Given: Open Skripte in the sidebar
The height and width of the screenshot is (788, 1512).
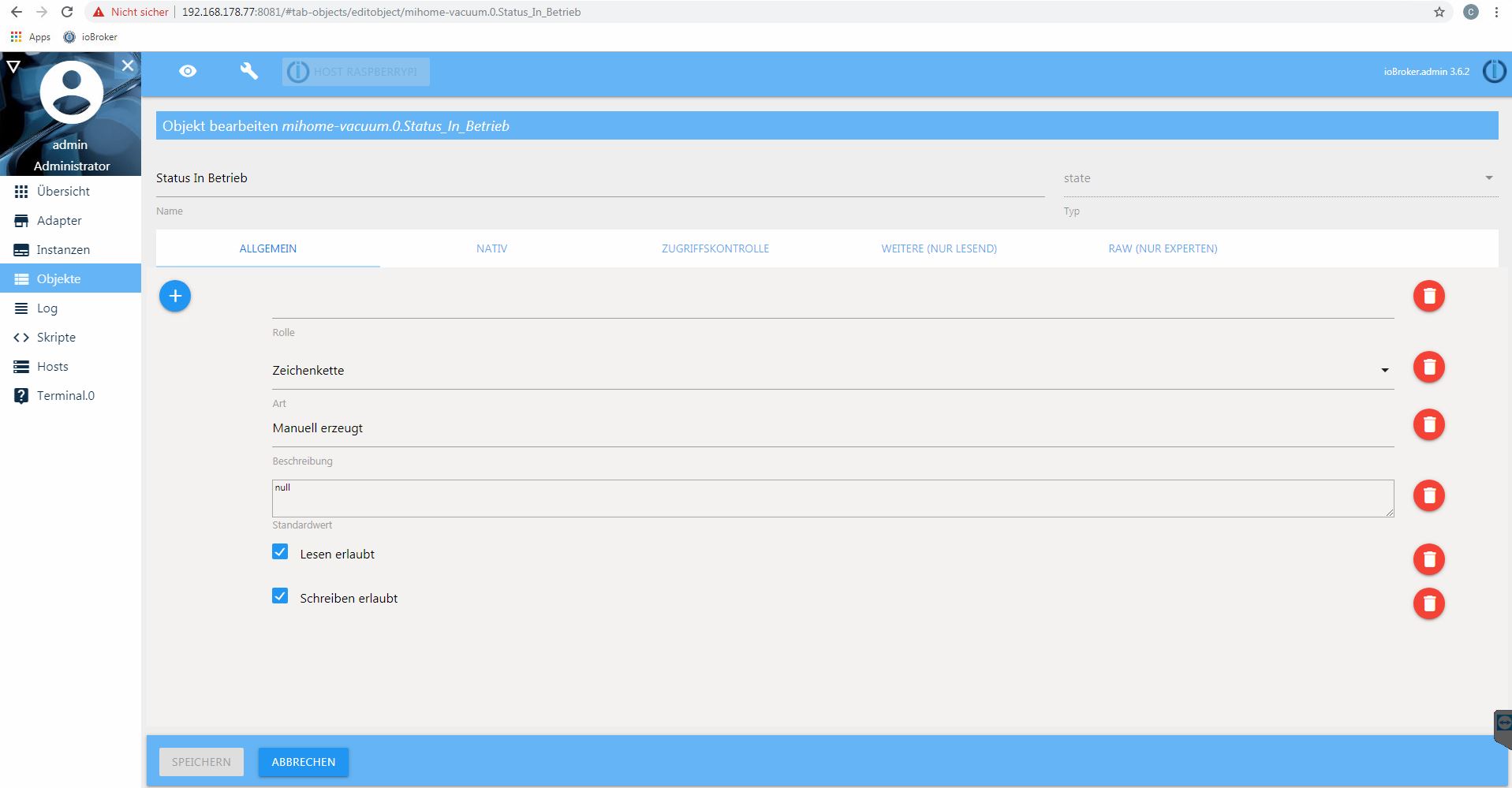Looking at the screenshot, I should (x=71, y=337).
